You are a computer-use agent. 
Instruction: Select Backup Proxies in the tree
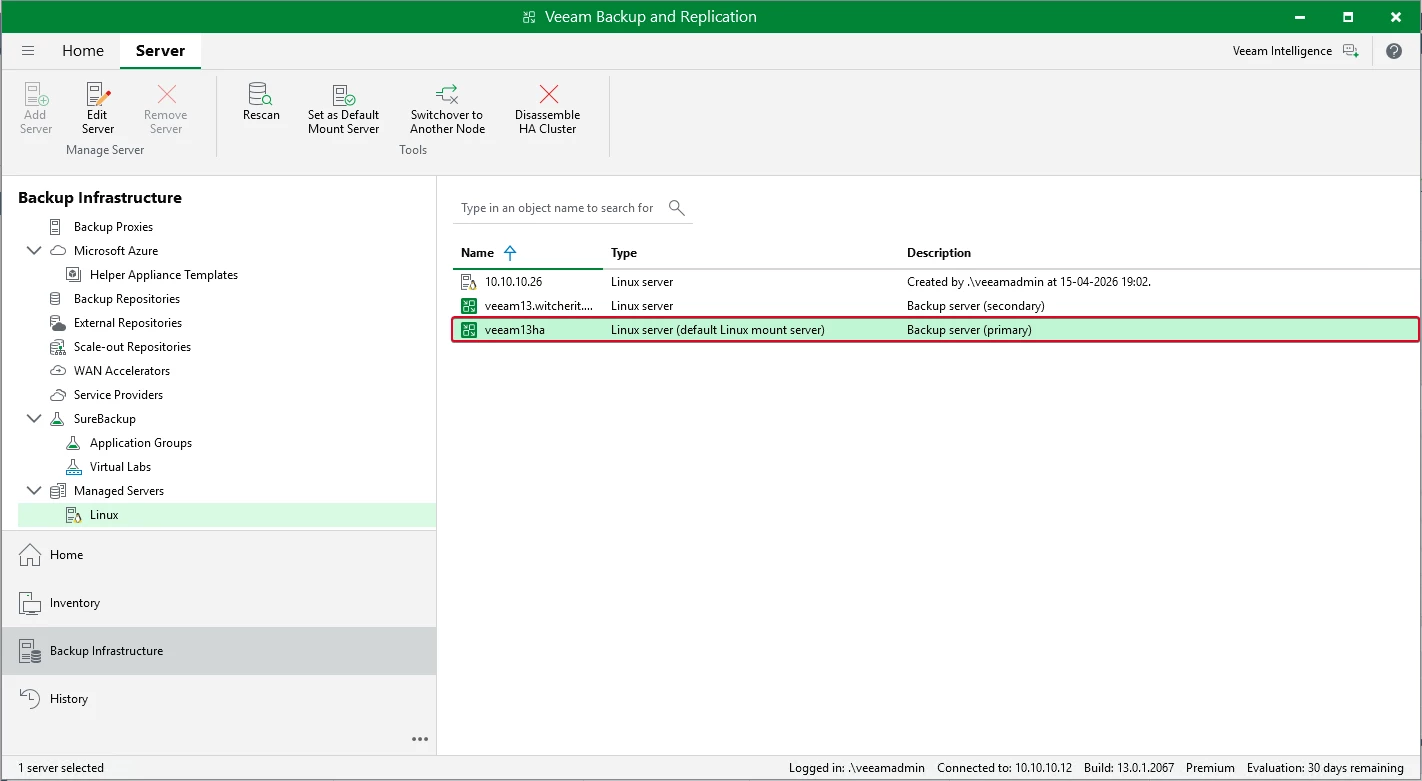pos(113,227)
